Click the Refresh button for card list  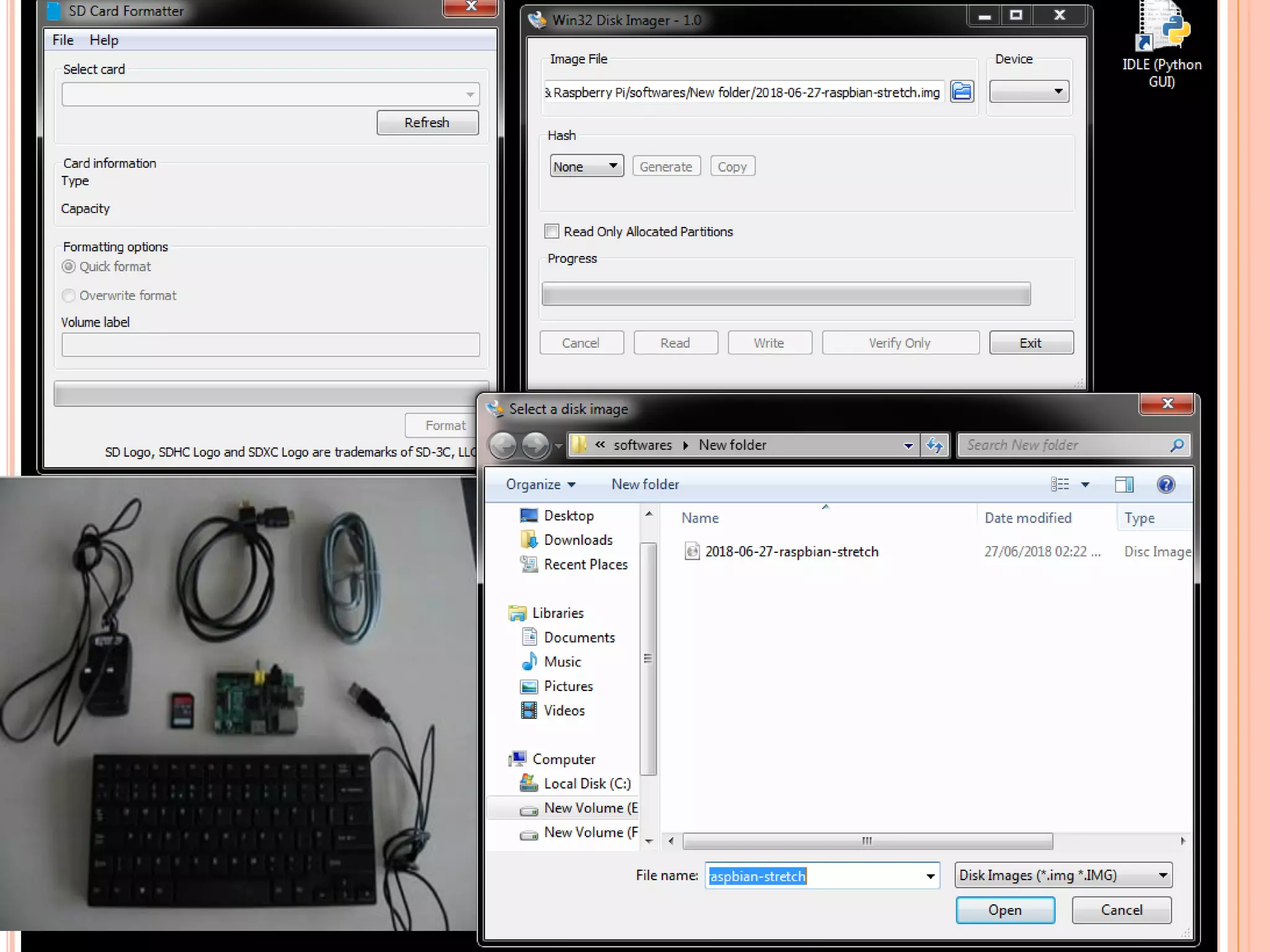(427, 122)
